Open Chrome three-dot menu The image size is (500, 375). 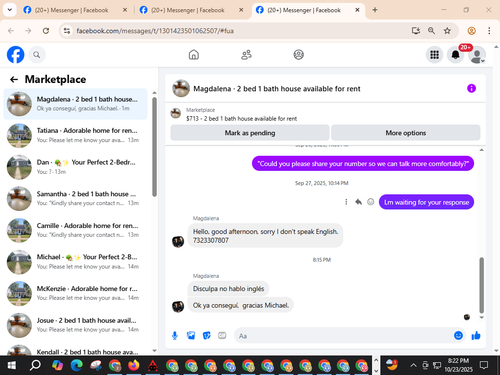(489, 31)
